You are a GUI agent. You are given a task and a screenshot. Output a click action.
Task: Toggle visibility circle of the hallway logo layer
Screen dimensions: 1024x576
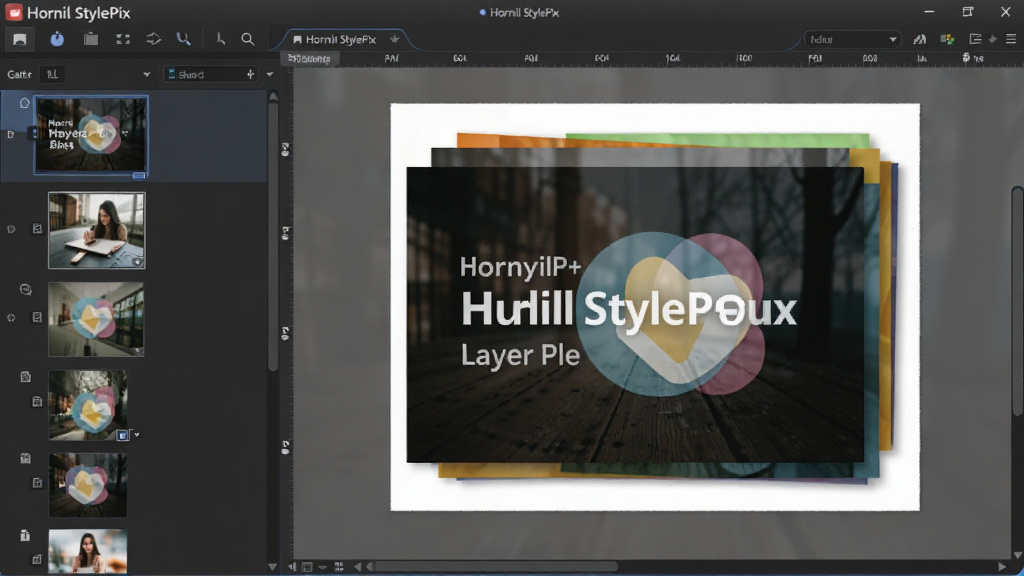point(11,318)
